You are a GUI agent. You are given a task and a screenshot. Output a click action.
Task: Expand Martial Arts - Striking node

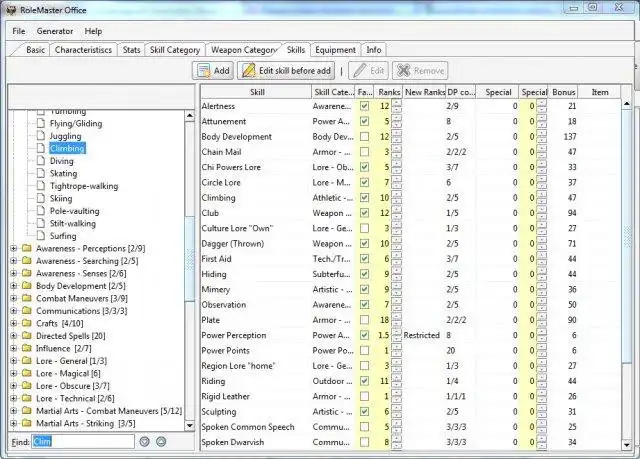[14, 424]
